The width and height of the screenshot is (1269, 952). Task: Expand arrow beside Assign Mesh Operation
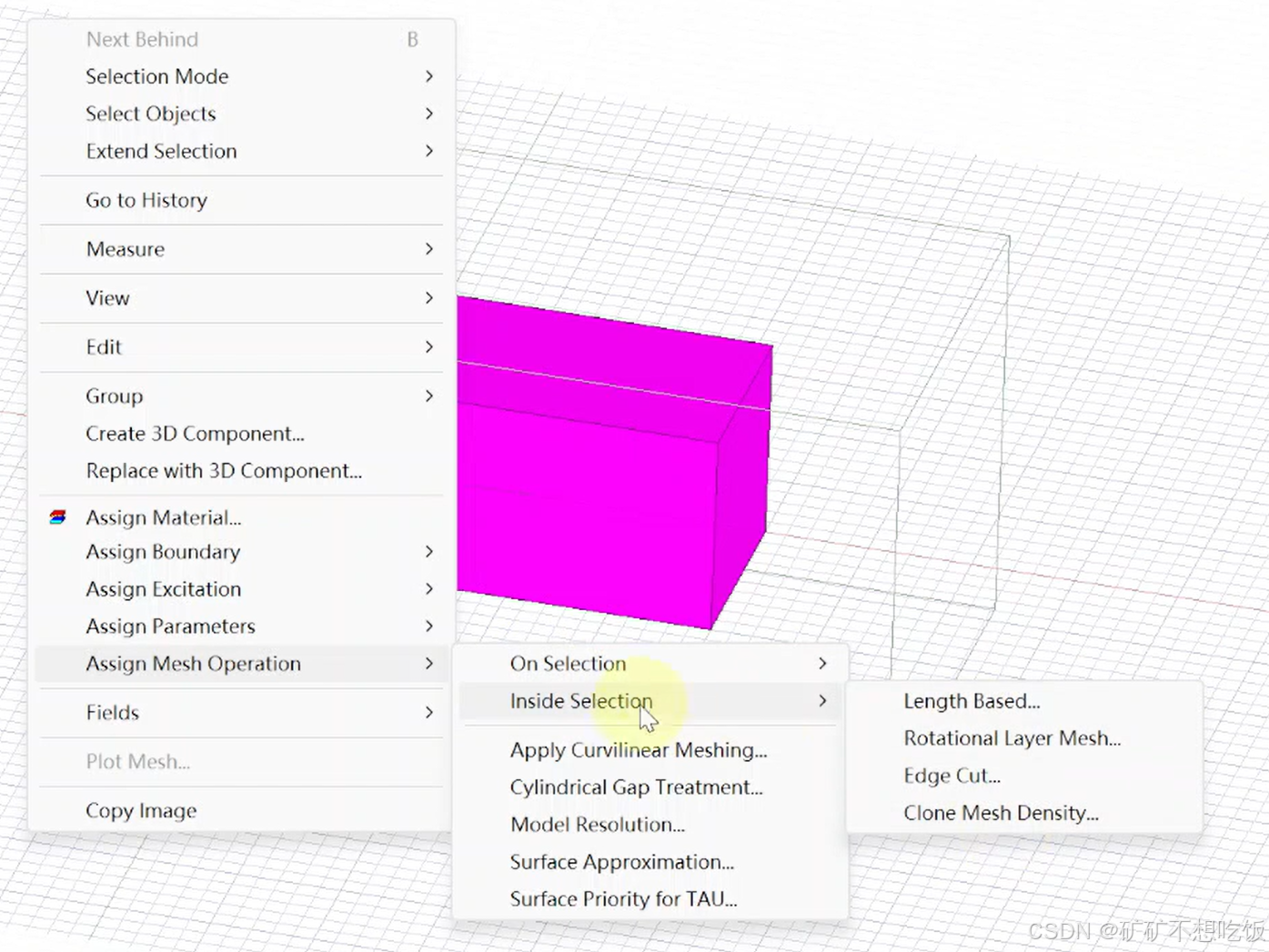click(x=429, y=664)
